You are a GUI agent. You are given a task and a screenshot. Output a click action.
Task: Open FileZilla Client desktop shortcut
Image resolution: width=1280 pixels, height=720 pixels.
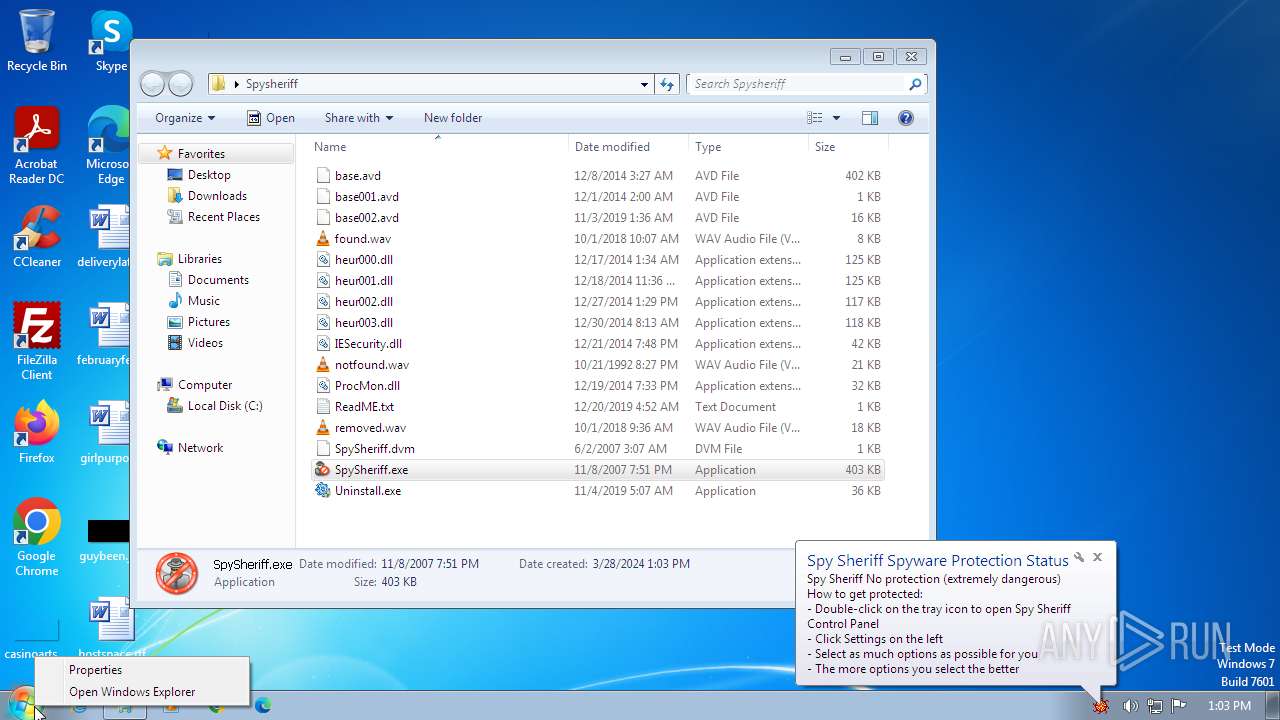click(x=37, y=342)
